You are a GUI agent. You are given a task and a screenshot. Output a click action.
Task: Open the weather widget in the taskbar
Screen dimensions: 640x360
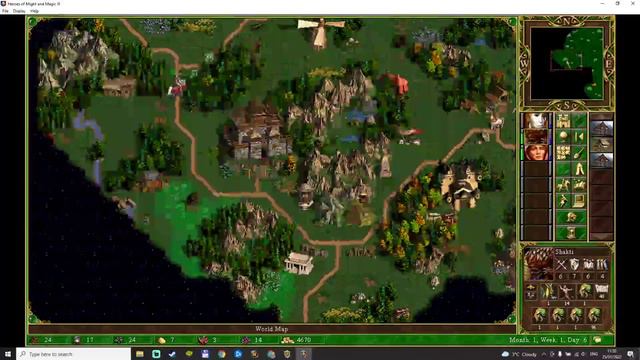(x=520, y=354)
